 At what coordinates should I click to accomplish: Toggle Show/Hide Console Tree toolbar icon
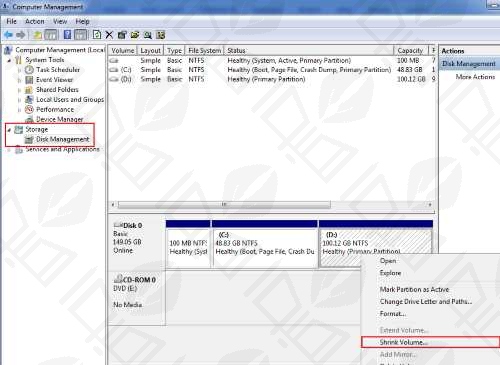click(51, 35)
